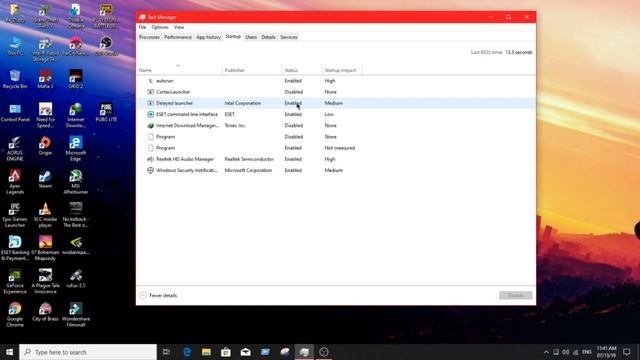Open the Mail app from the taskbar
This screenshot has height=360, width=640.
[x=245, y=352]
